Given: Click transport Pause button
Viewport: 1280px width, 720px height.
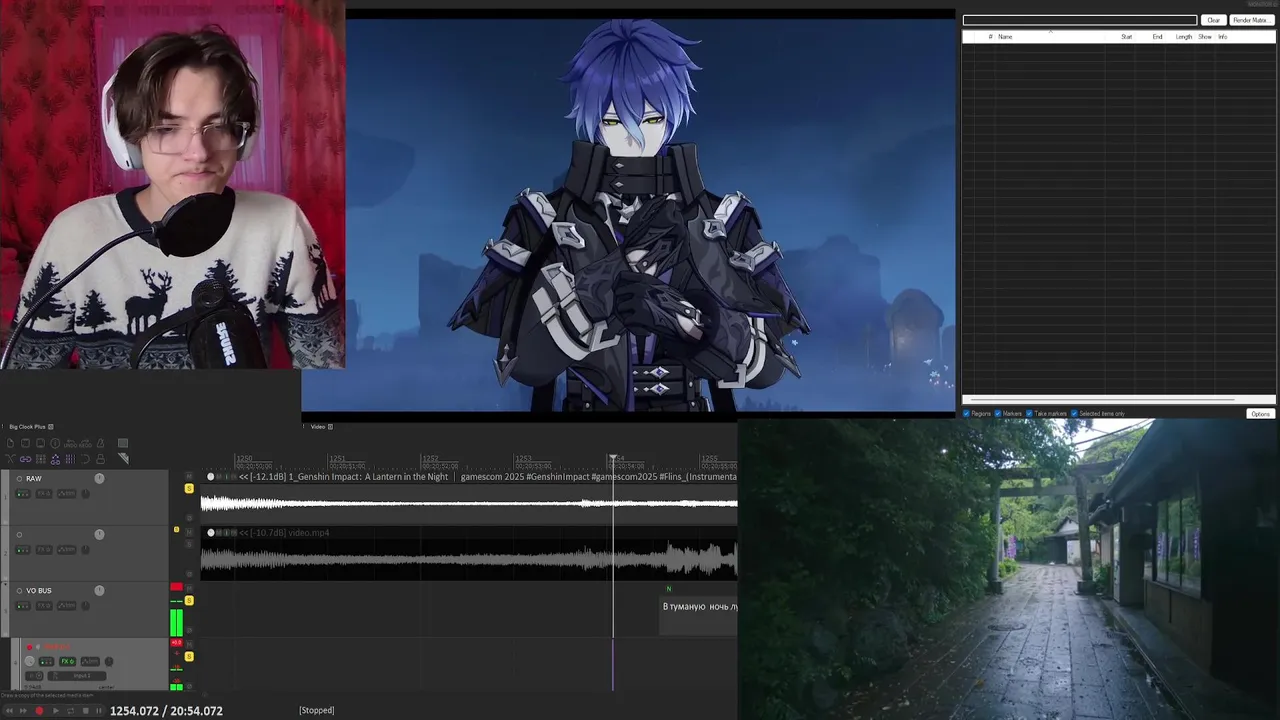Looking at the screenshot, I should tap(99, 711).
